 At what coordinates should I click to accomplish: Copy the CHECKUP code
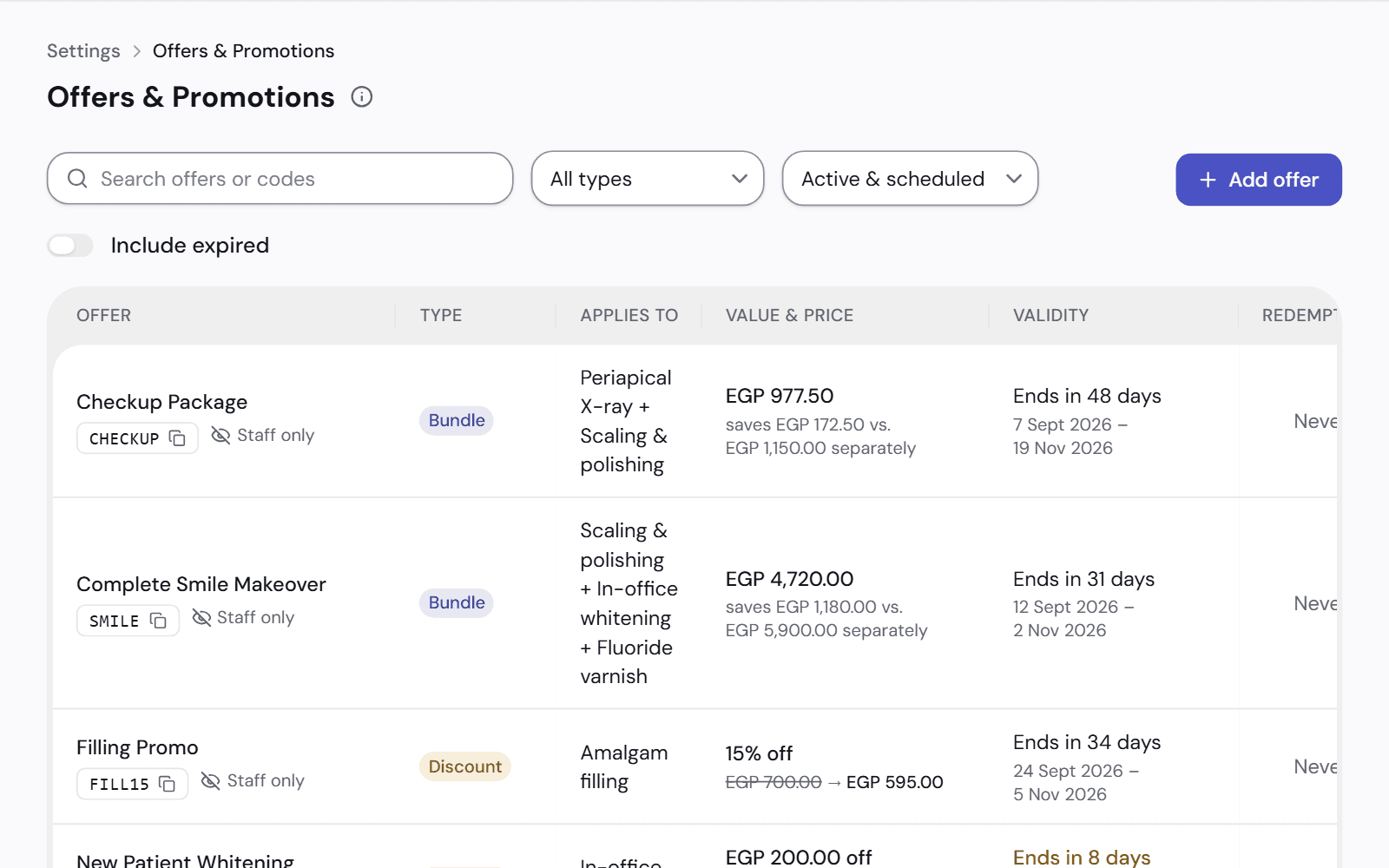[x=177, y=438]
